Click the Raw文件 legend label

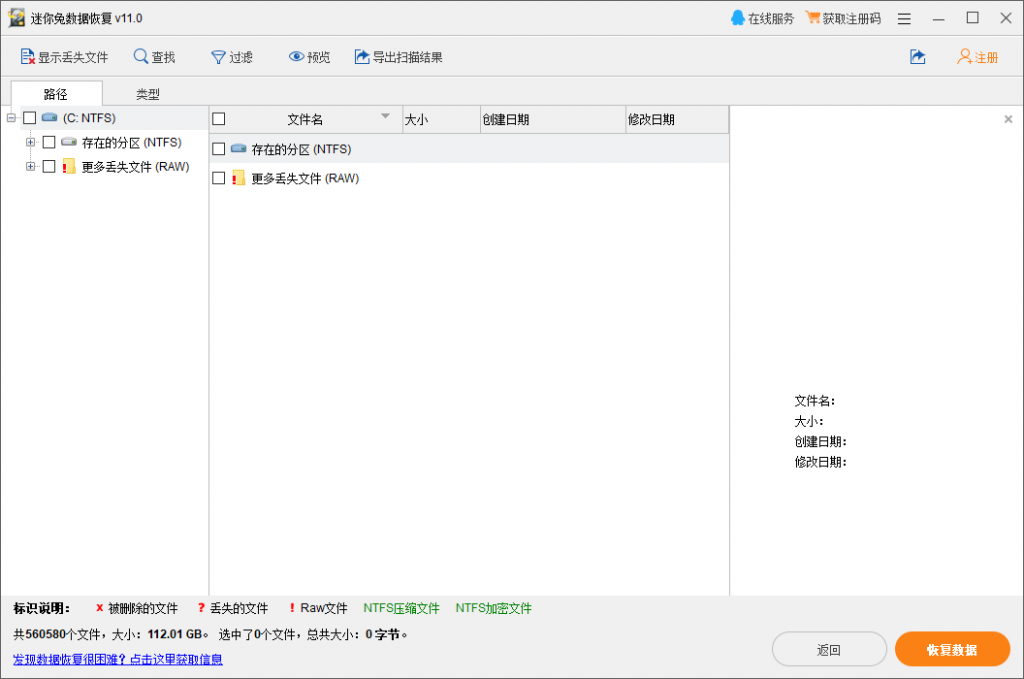click(323, 608)
